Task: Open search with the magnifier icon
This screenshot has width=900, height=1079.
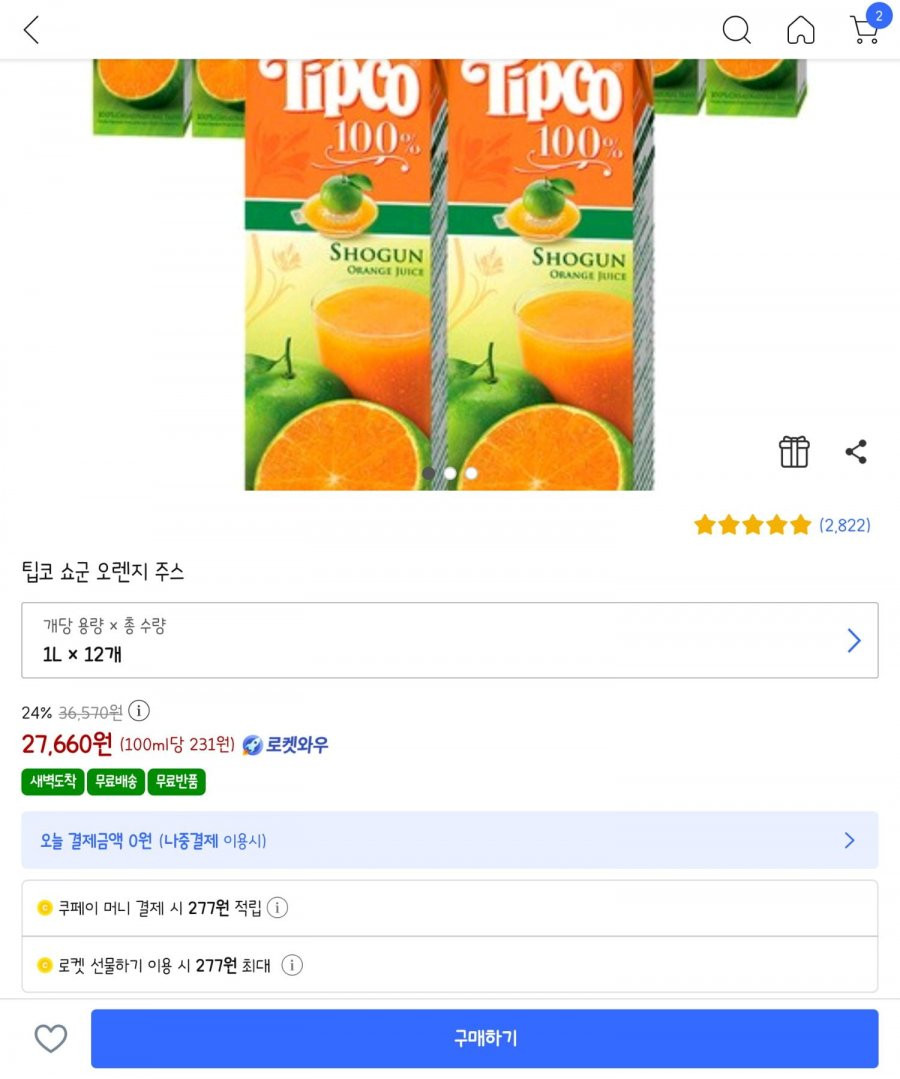Action: (736, 30)
